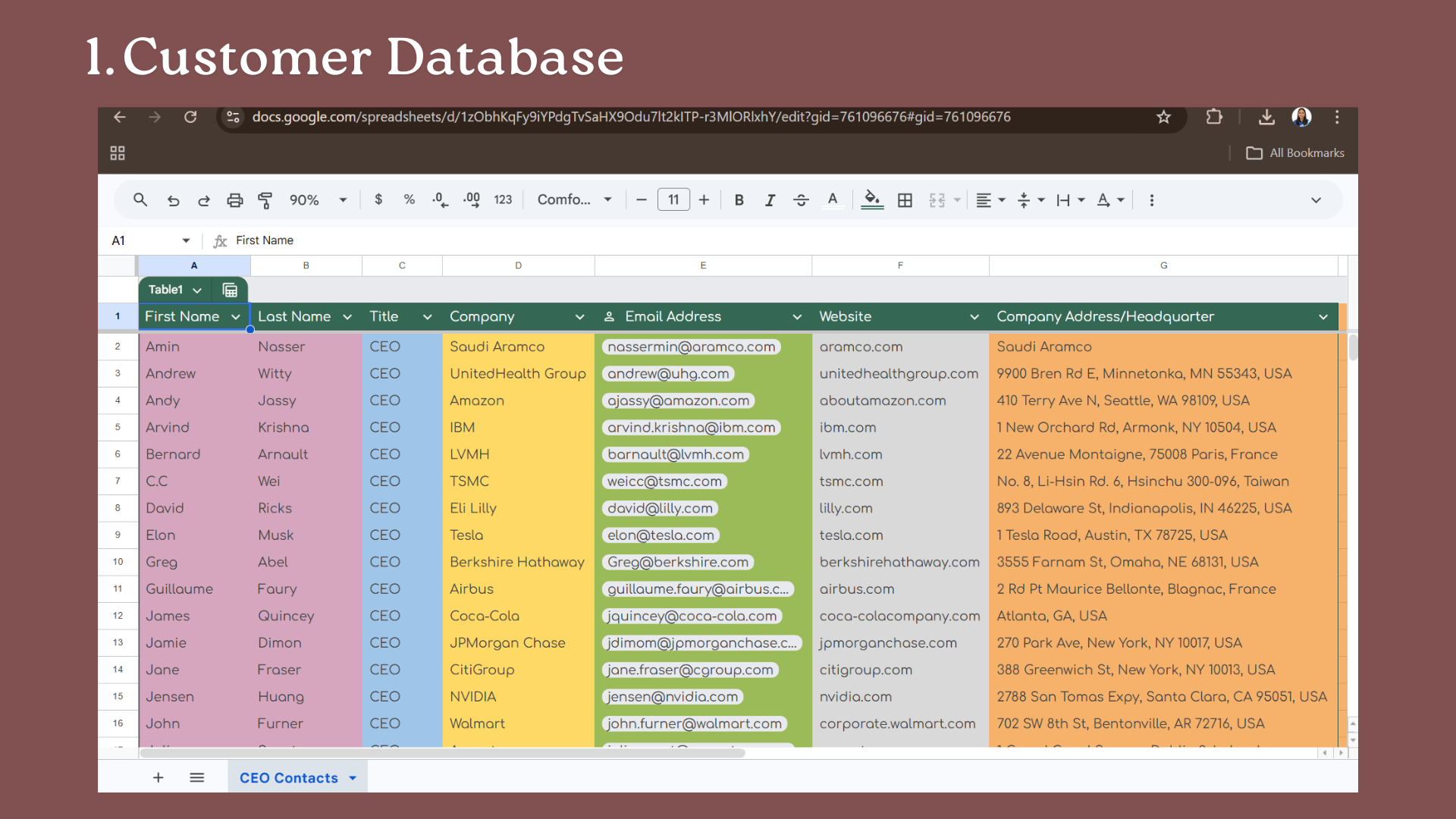Image resolution: width=1456 pixels, height=819 pixels.
Task: Click the jensen@nvidia.com email chip
Action: (x=673, y=697)
